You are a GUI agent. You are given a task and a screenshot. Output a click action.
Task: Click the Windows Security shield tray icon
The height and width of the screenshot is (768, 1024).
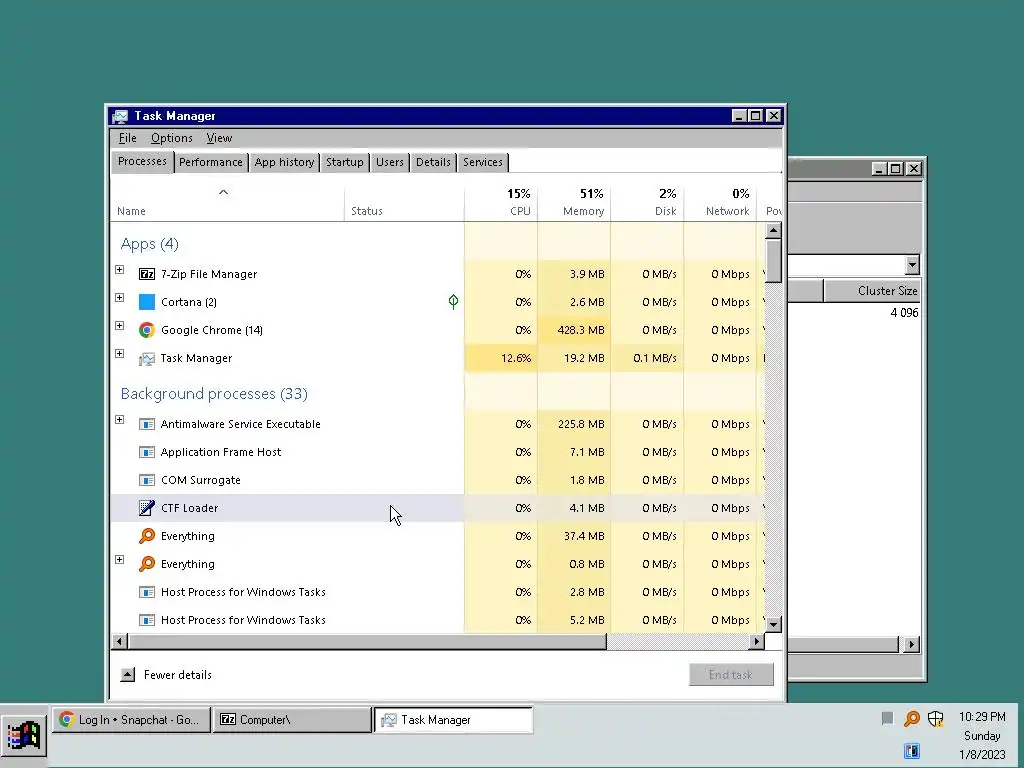point(935,719)
